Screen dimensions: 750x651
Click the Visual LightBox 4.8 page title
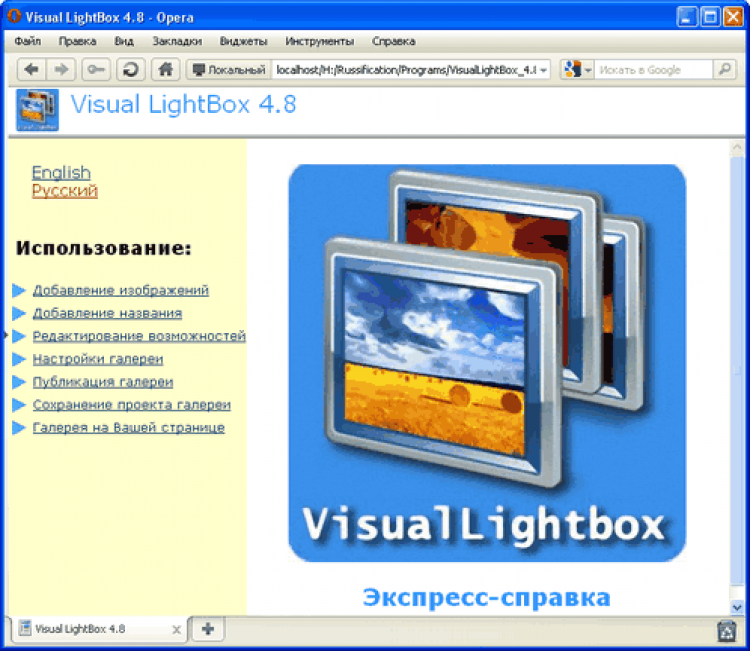coord(184,104)
